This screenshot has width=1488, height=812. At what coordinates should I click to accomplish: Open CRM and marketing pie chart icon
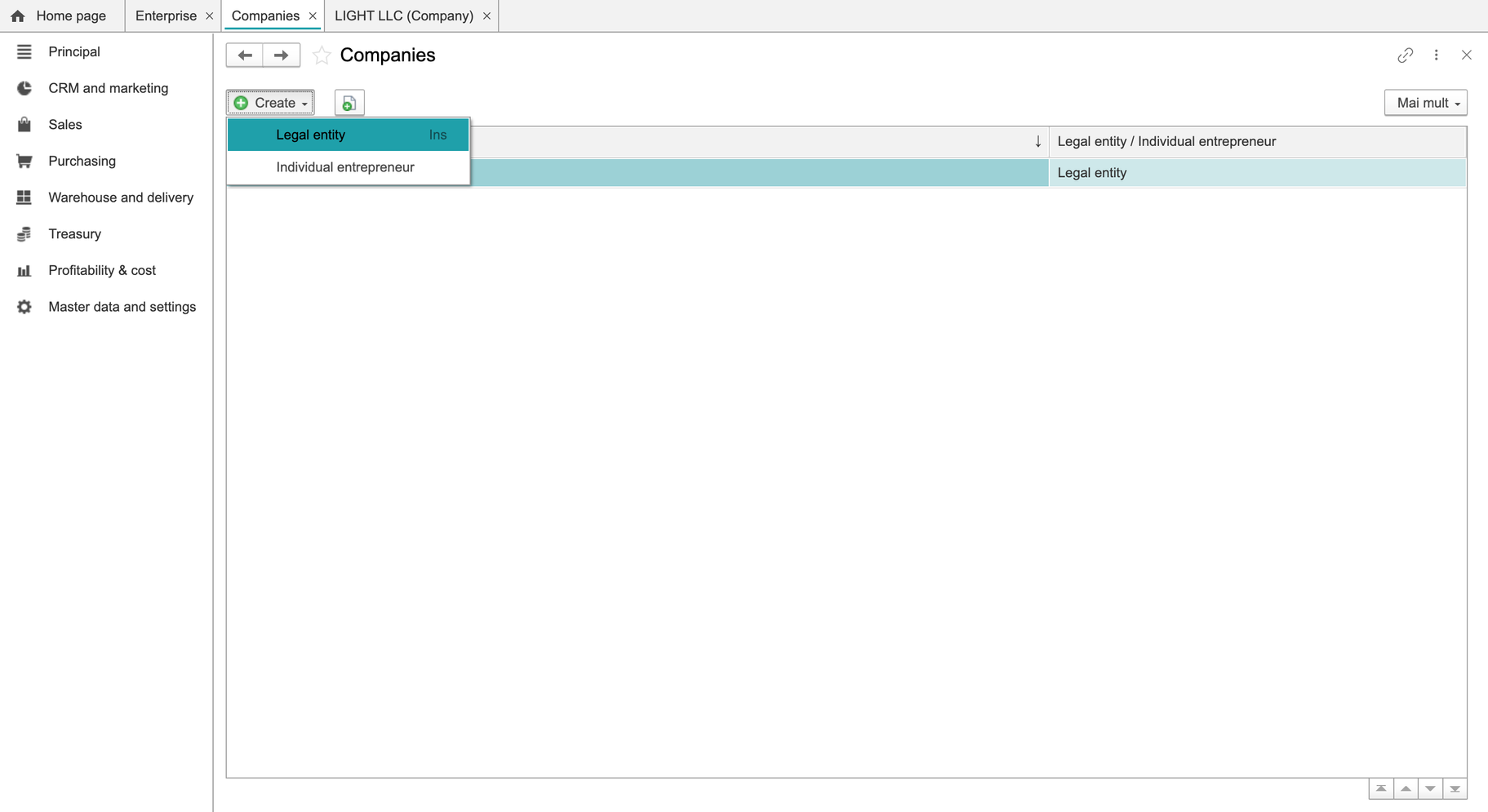pos(24,88)
